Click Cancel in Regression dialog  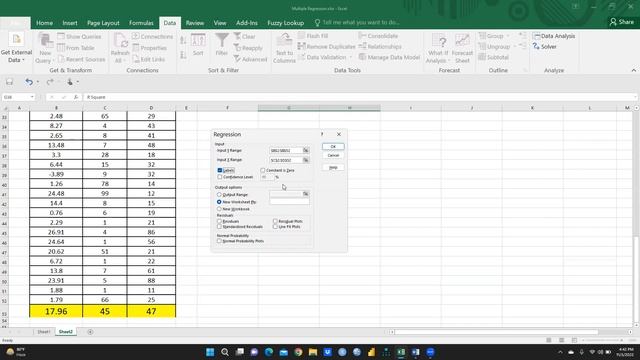point(333,156)
